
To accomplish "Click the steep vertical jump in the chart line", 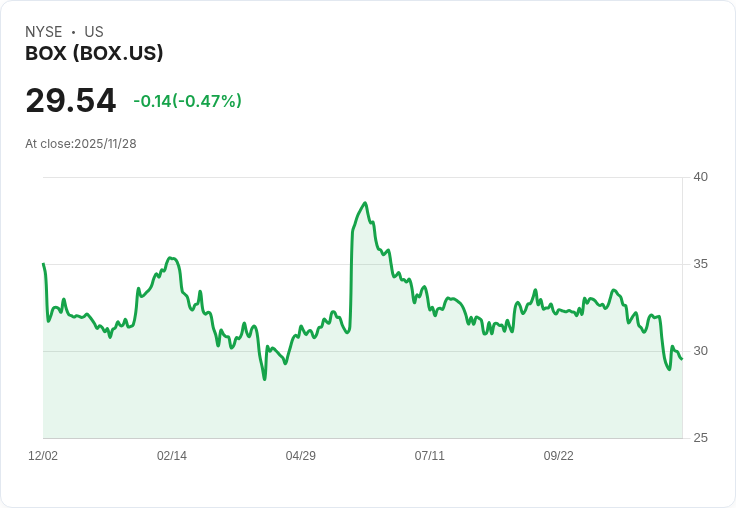I will tap(351, 280).
